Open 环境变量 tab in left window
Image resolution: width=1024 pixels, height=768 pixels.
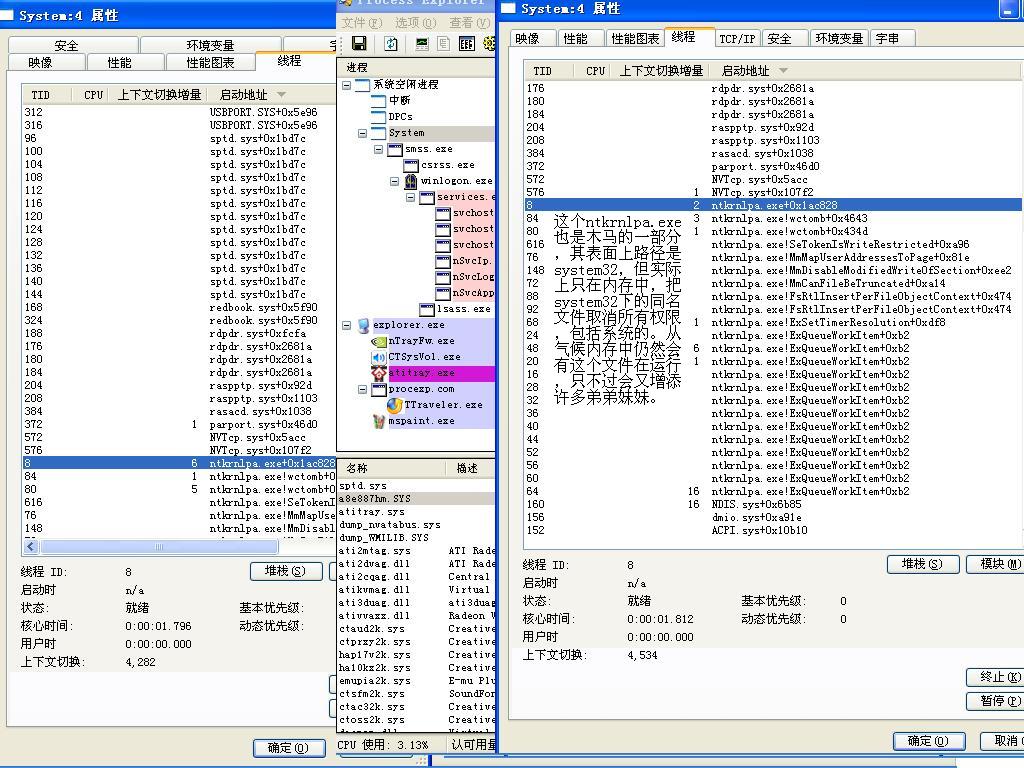210,45
